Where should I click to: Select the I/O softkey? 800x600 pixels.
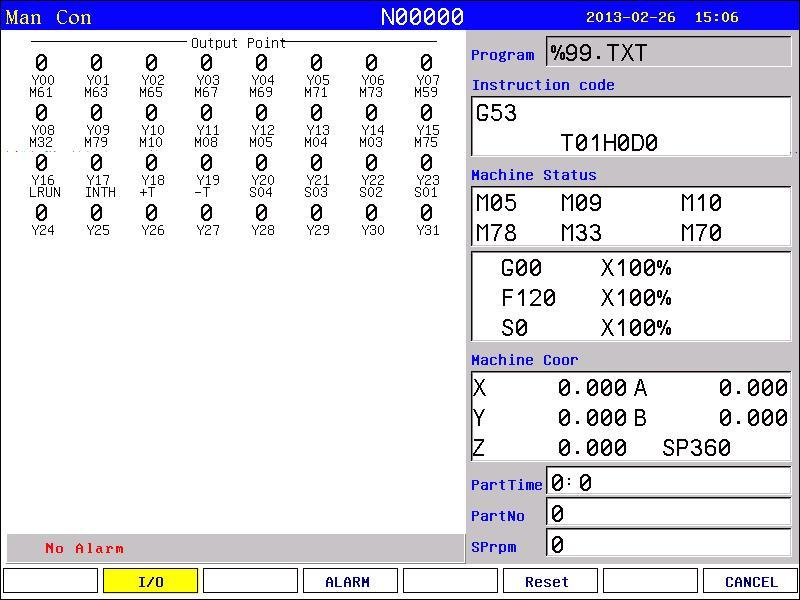(x=151, y=582)
